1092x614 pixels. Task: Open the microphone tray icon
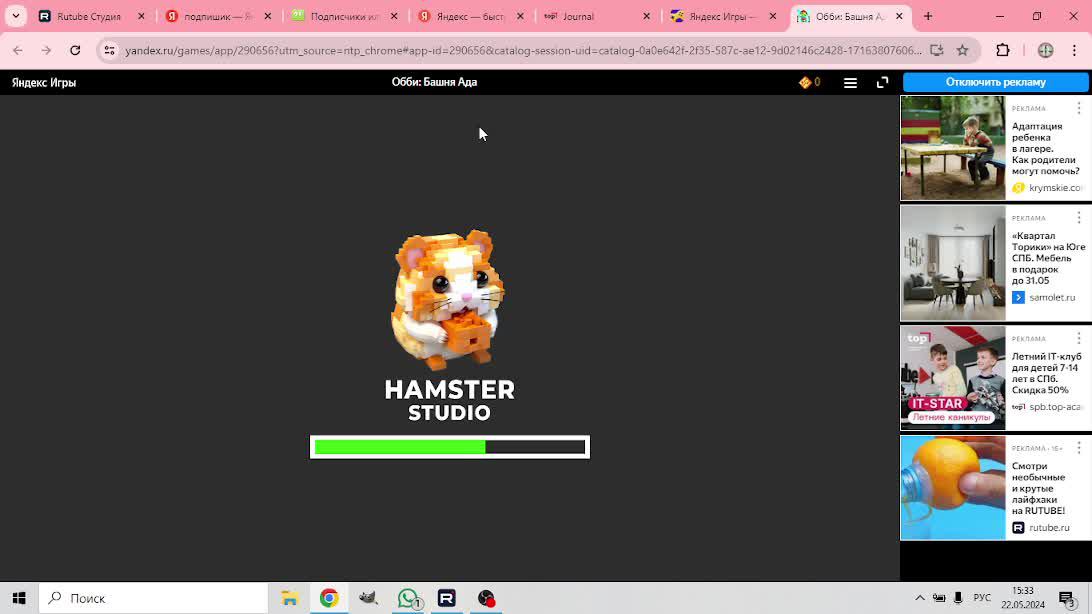958,598
